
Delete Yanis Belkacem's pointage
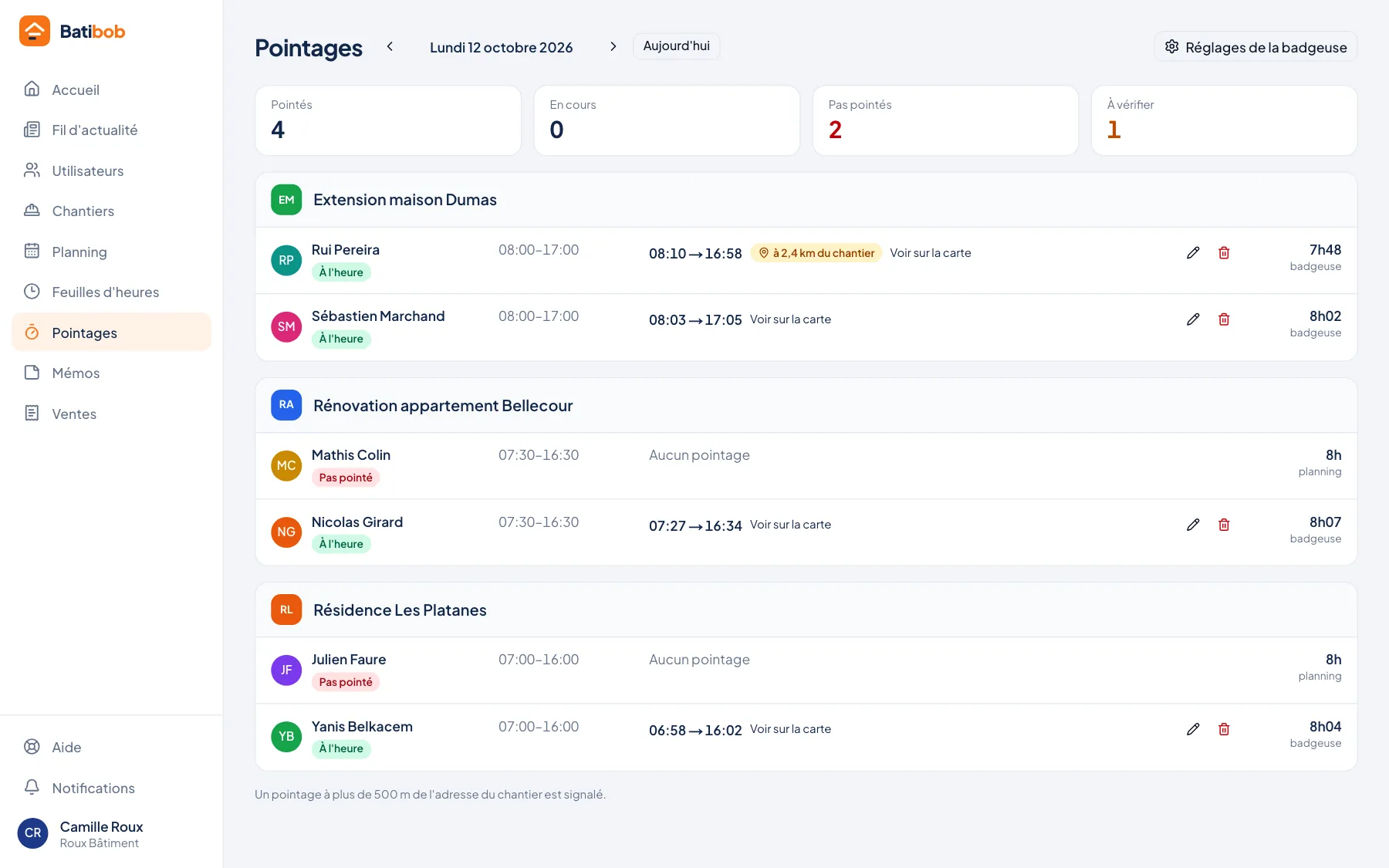[x=1224, y=729]
